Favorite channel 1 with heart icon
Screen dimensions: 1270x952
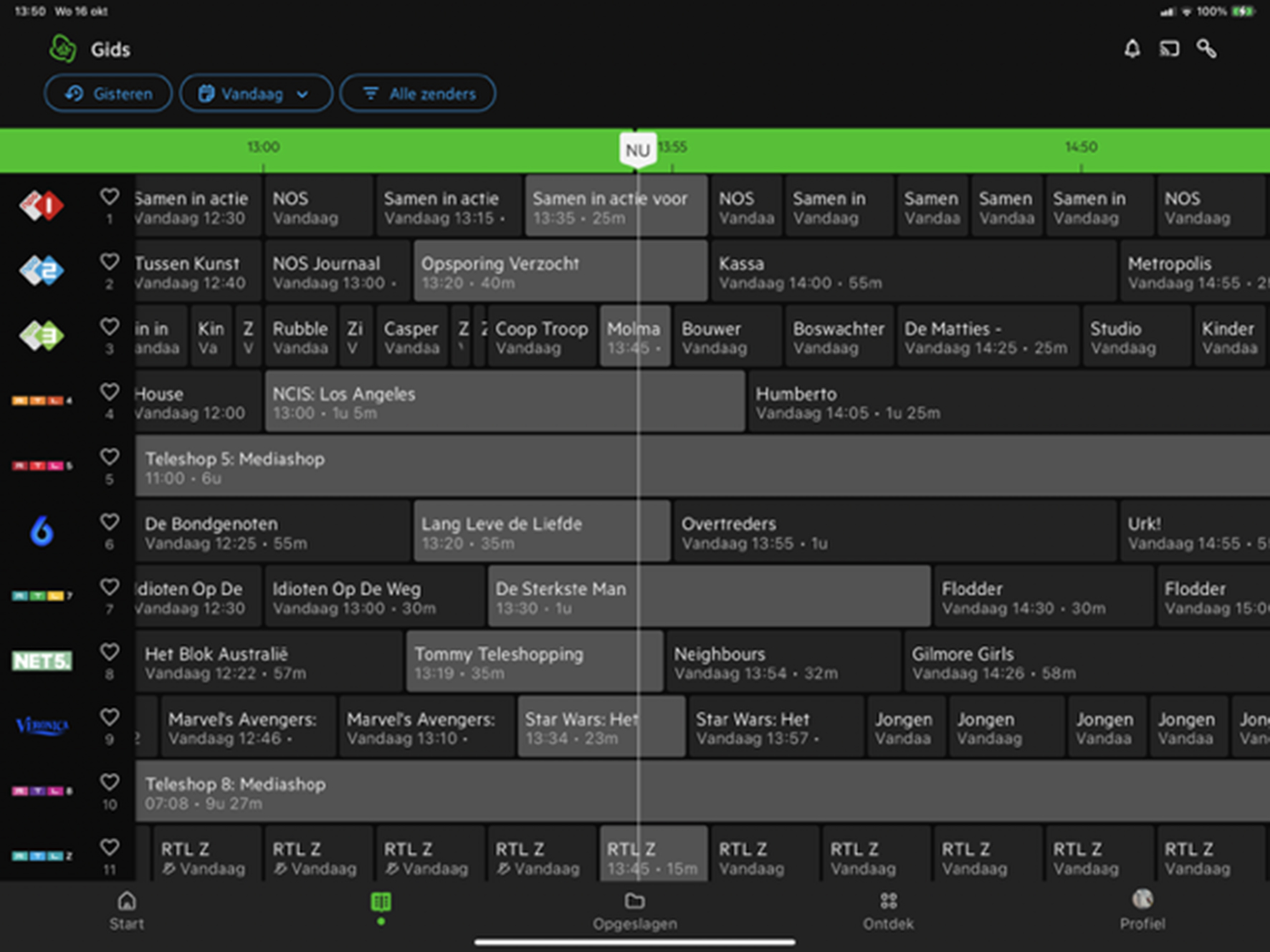(x=109, y=196)
